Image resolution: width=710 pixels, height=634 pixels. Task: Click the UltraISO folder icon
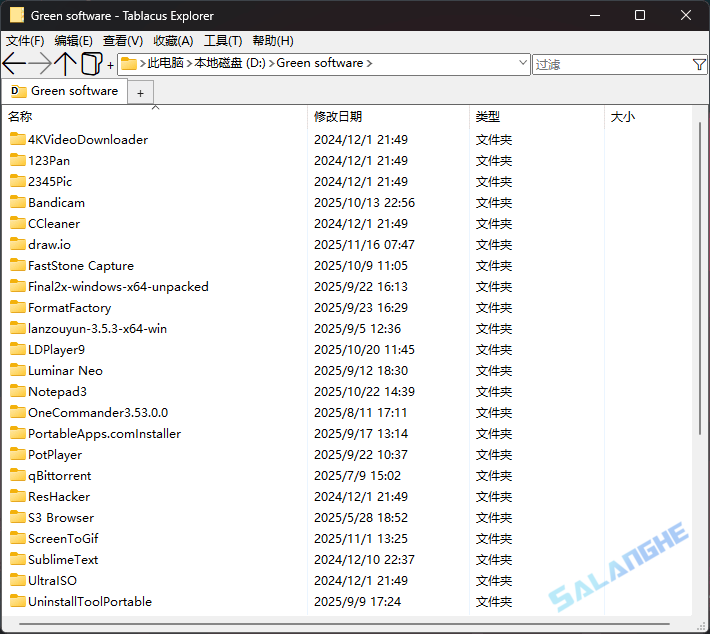pyautogui.click(x=18, y=580)
